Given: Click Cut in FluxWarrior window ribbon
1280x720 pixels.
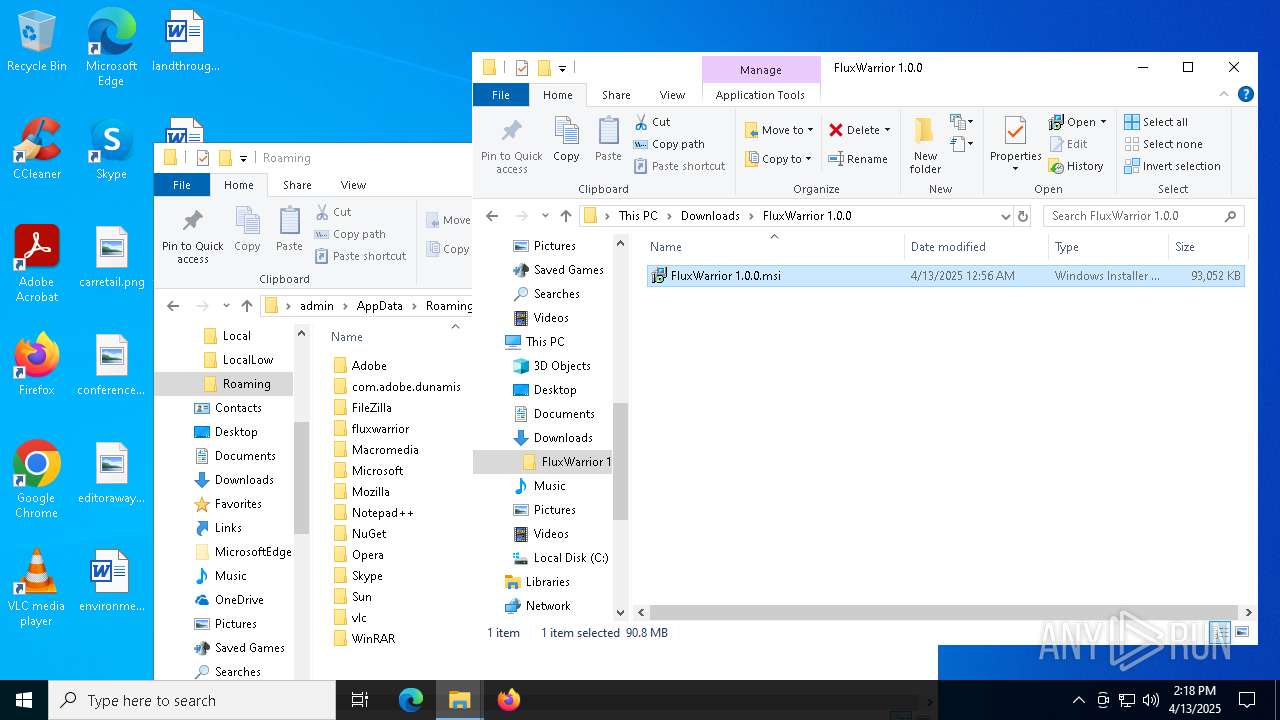Looking at the screenshot, I should [652, 122].
